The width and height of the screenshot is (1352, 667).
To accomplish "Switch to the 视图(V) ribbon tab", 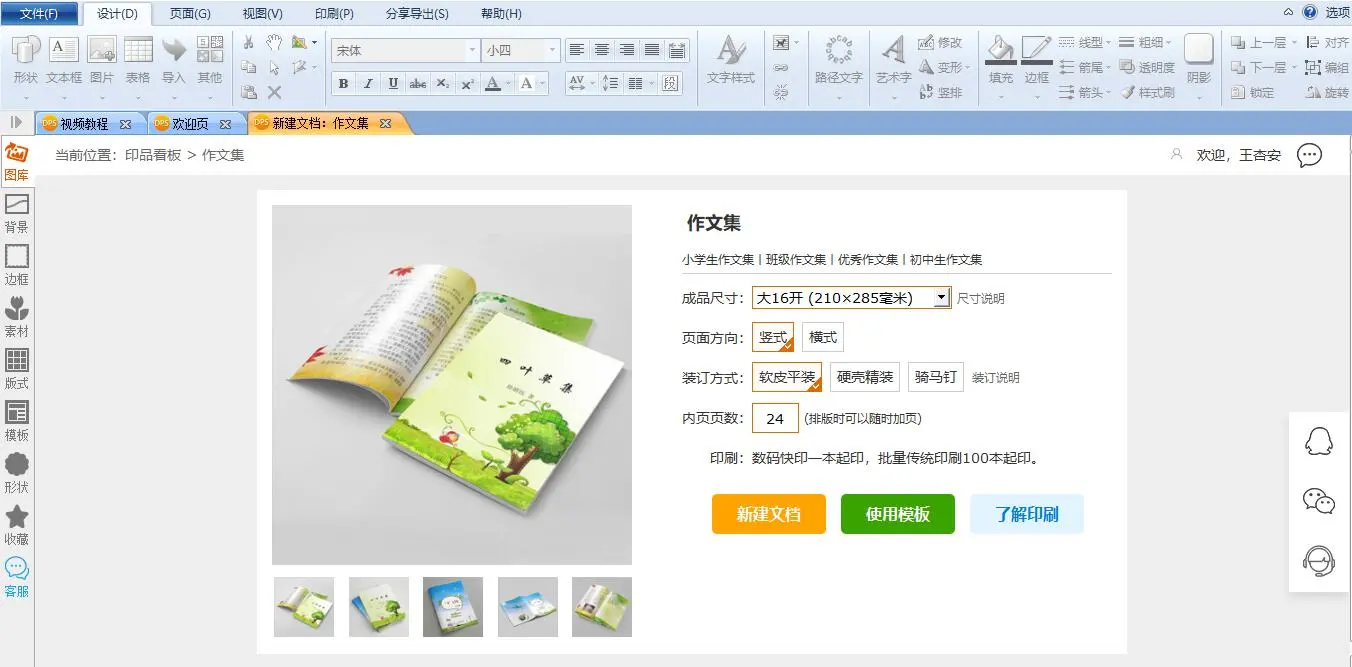I will click(263, 14).
